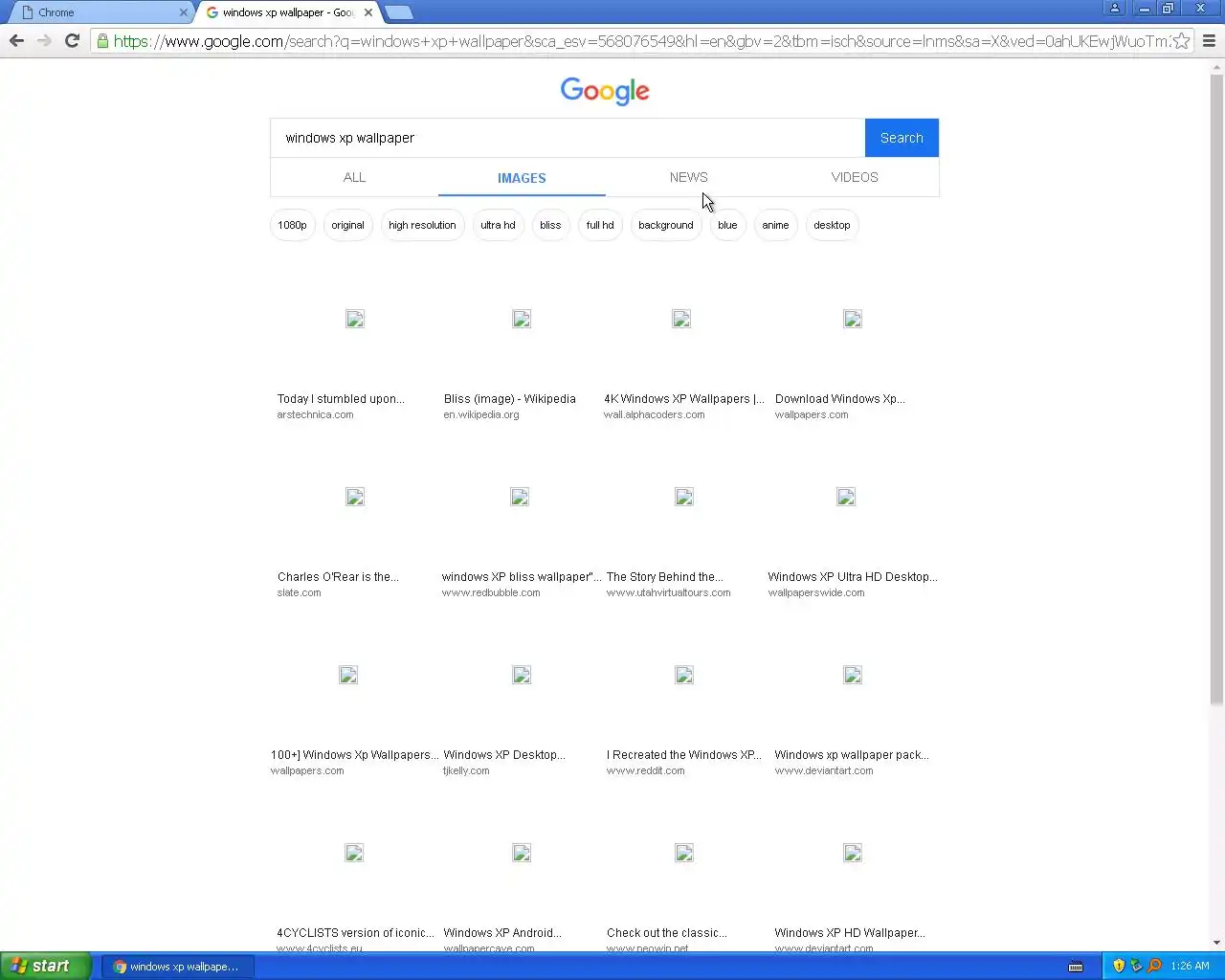The width and height of the screenshot is (1225, 980).
Task: Click the browser back arrow
Action: pos(16,41)
